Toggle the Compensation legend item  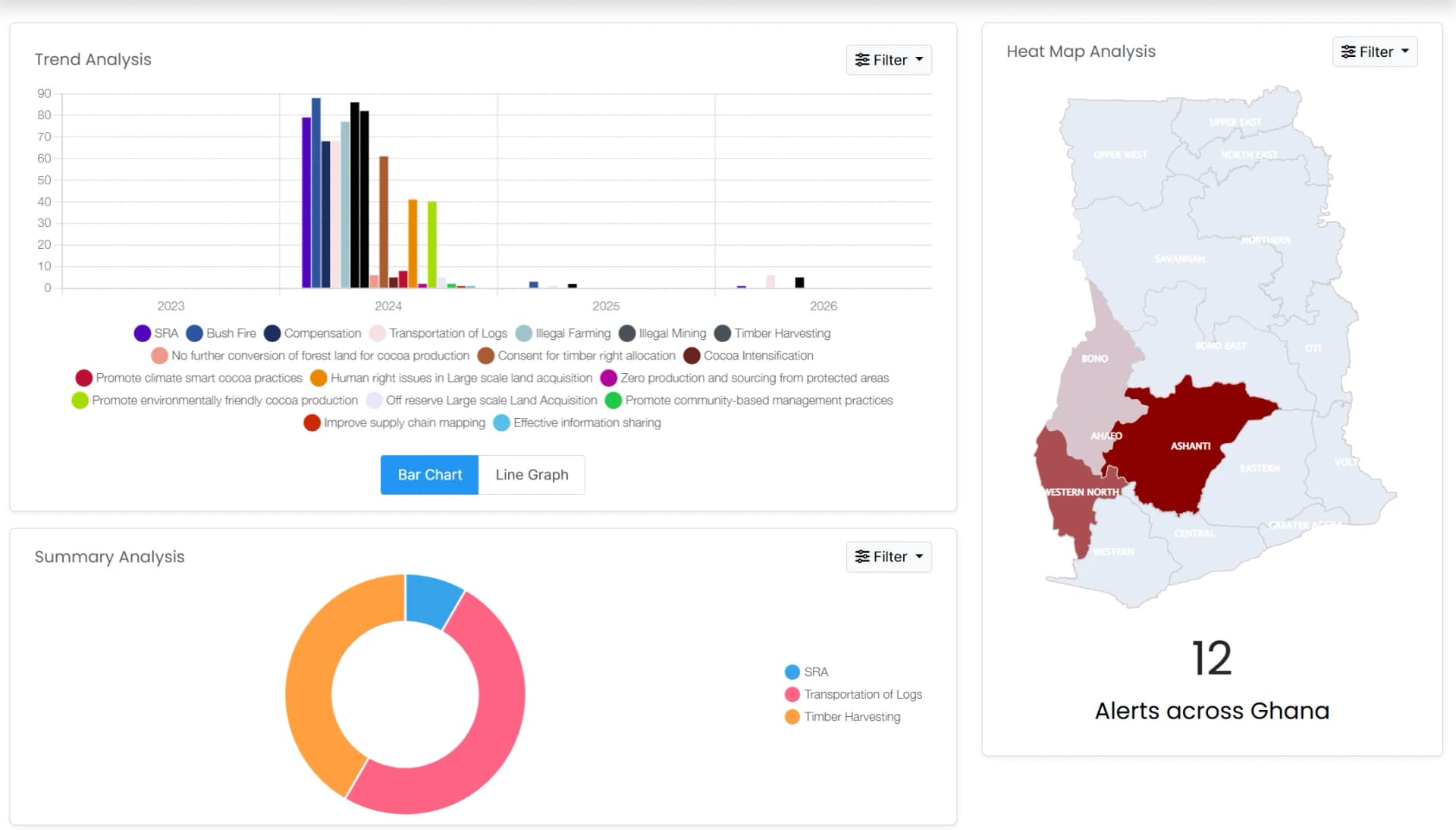[x=312, y=333]
